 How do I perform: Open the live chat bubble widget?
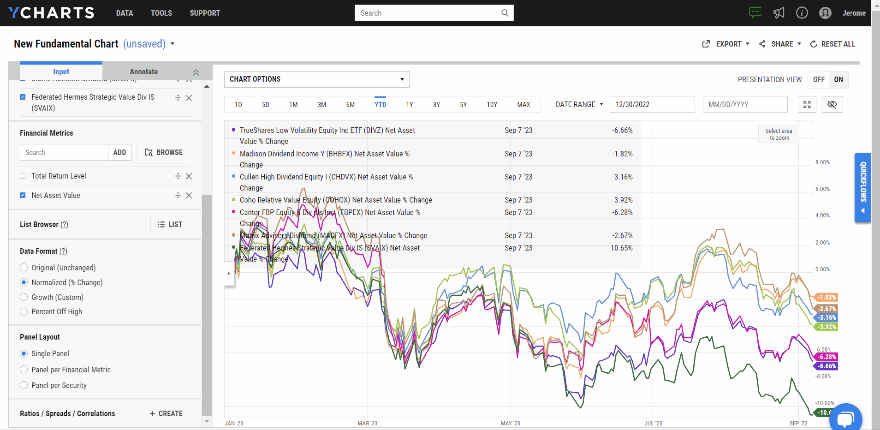[845, 418]
